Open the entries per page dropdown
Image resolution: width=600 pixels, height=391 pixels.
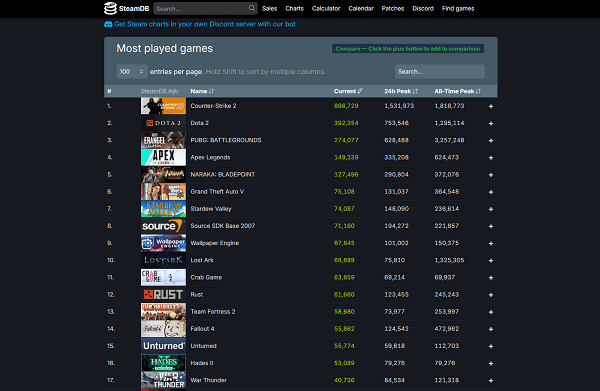pos(132,72)
